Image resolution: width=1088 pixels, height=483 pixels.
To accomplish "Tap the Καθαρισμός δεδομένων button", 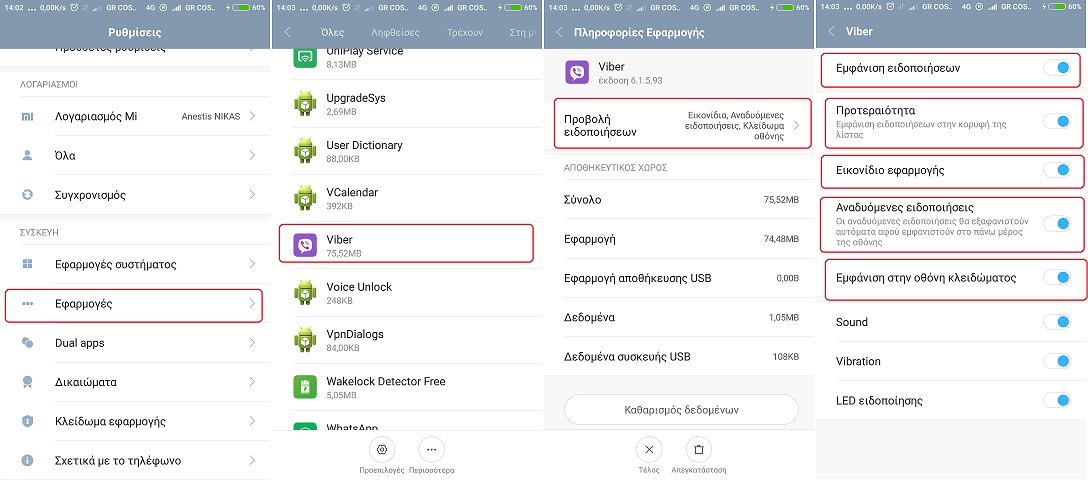I will point(681,409).
